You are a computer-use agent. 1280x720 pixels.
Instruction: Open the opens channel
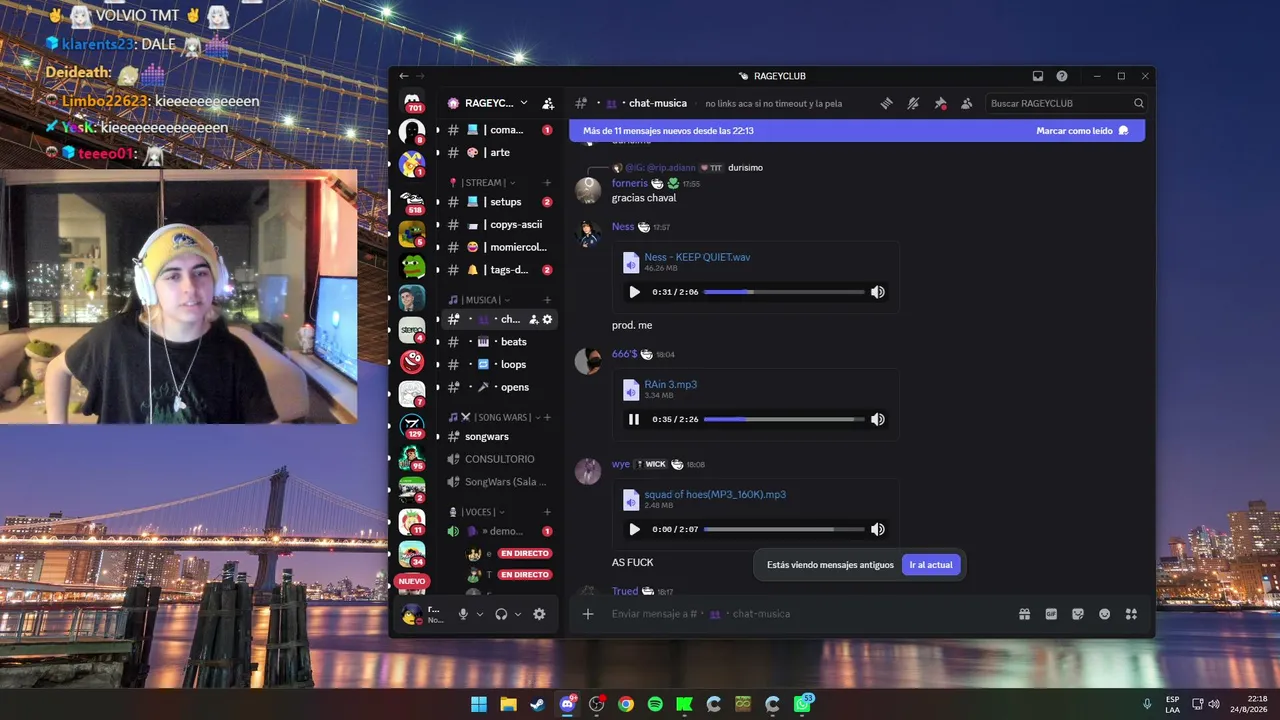[x=499, y=387]
